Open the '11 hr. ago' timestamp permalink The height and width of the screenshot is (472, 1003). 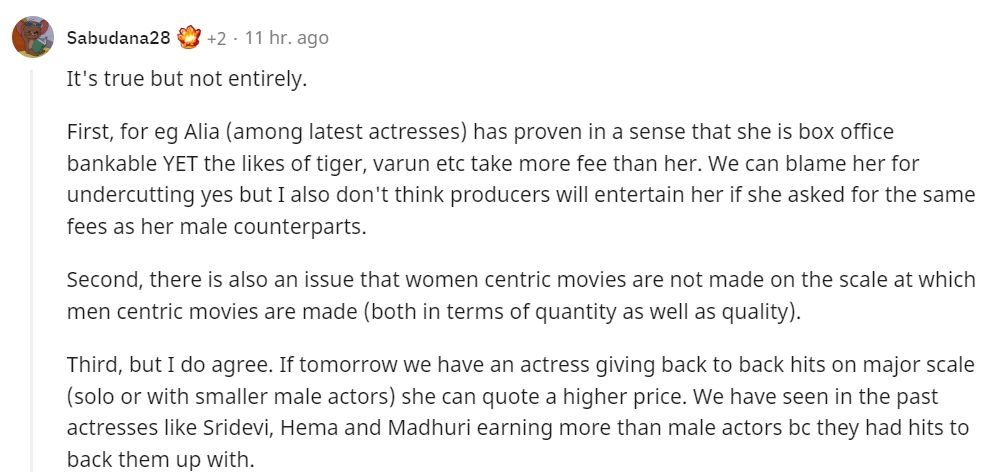[x=287, y=38]
